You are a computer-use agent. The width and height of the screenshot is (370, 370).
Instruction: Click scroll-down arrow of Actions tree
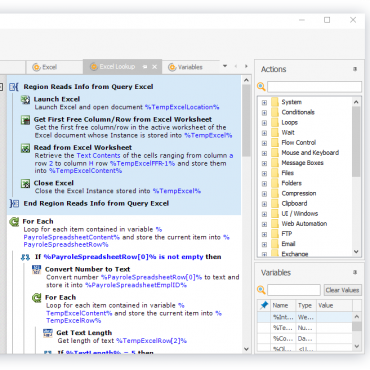coord(356,252)
